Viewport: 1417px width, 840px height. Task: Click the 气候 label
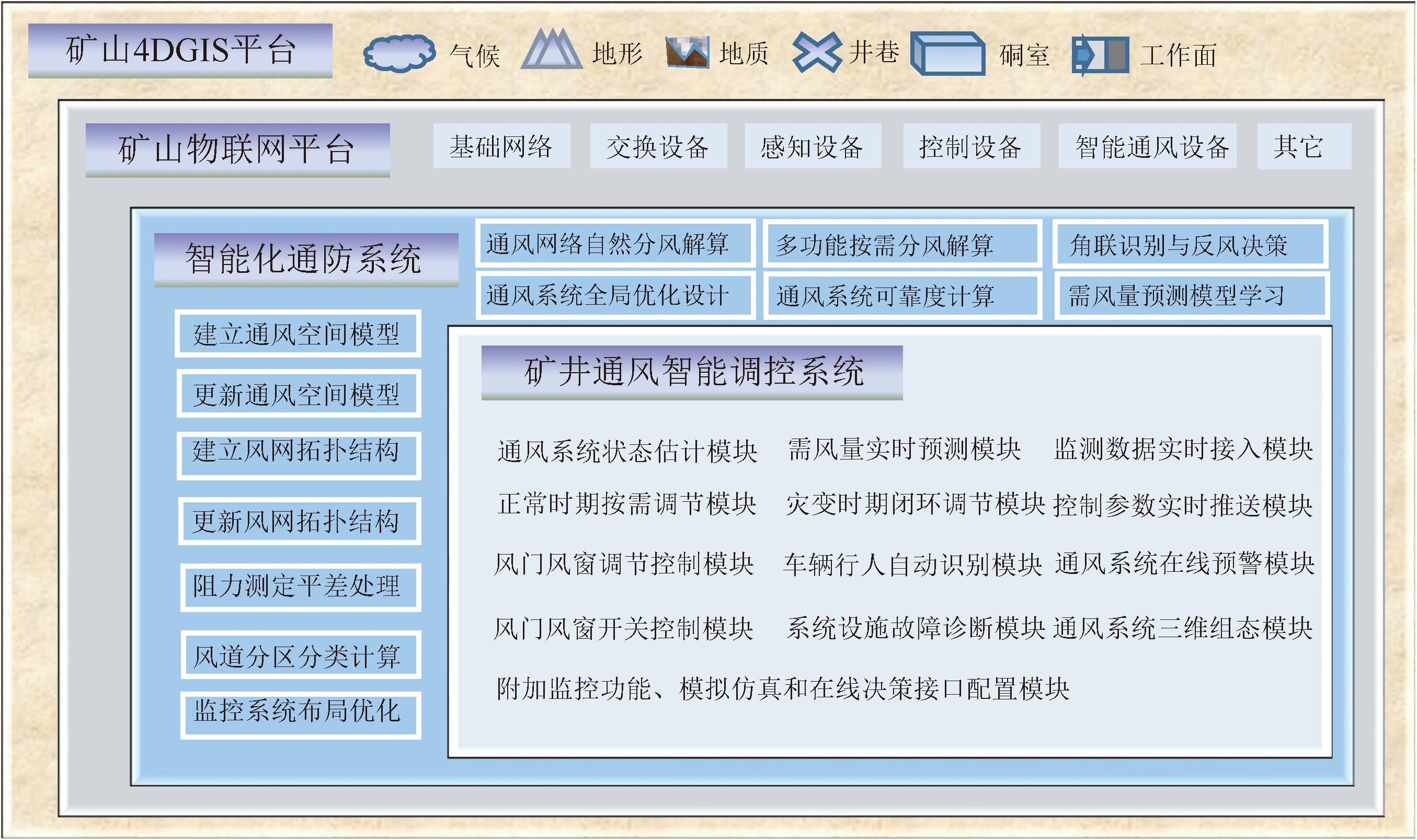point(474,55)
